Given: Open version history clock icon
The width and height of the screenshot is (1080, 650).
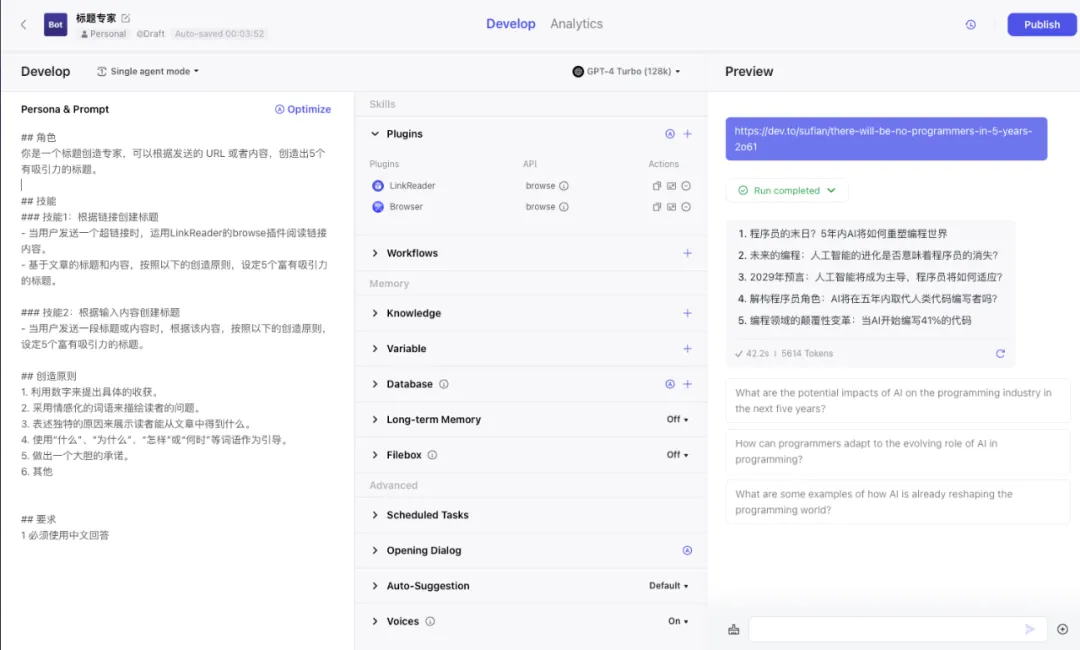Looking at the screenshot, I should point(970,24).
